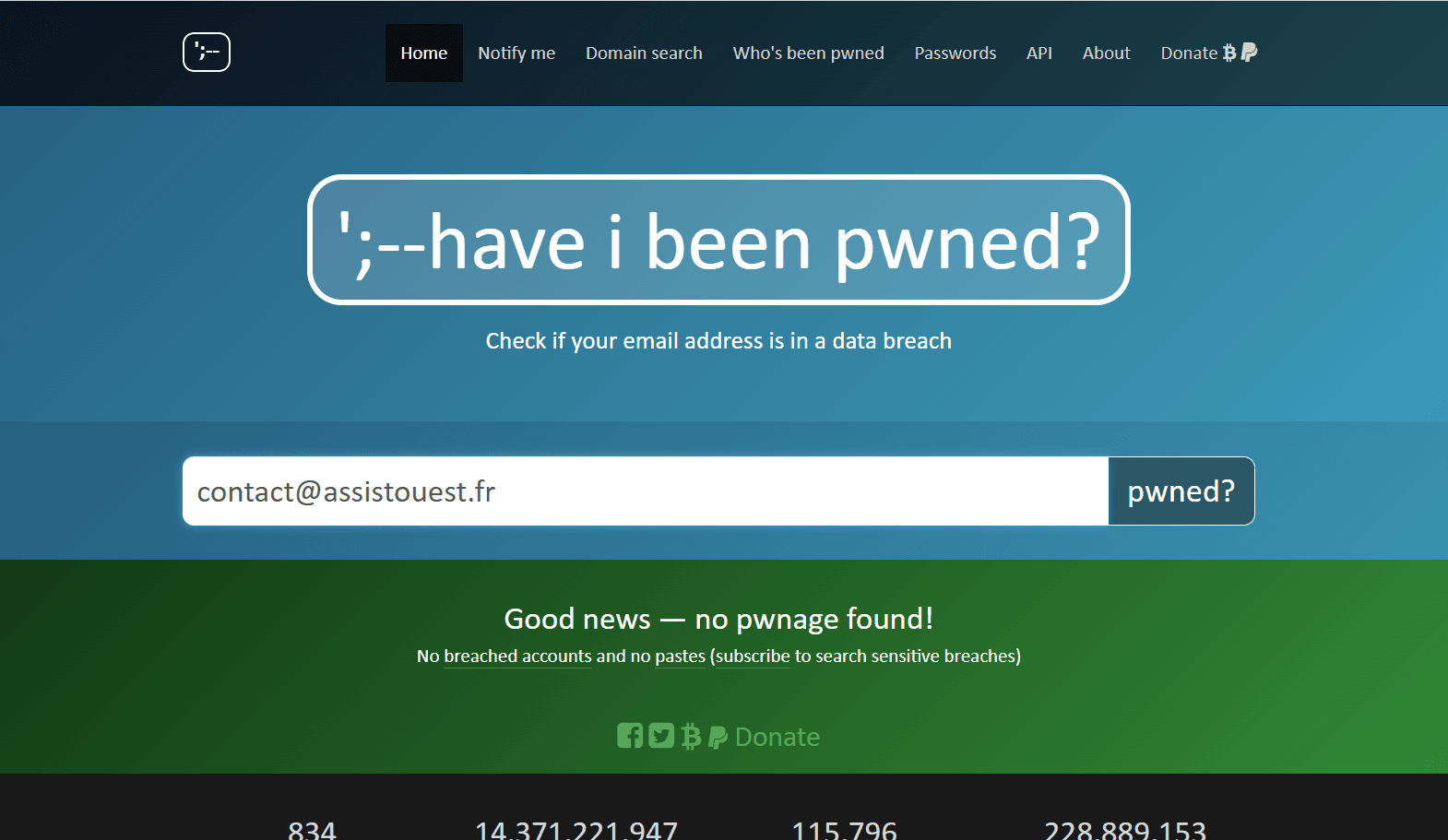
Task: Share via the Facebook icon
Action: point(630,736)
